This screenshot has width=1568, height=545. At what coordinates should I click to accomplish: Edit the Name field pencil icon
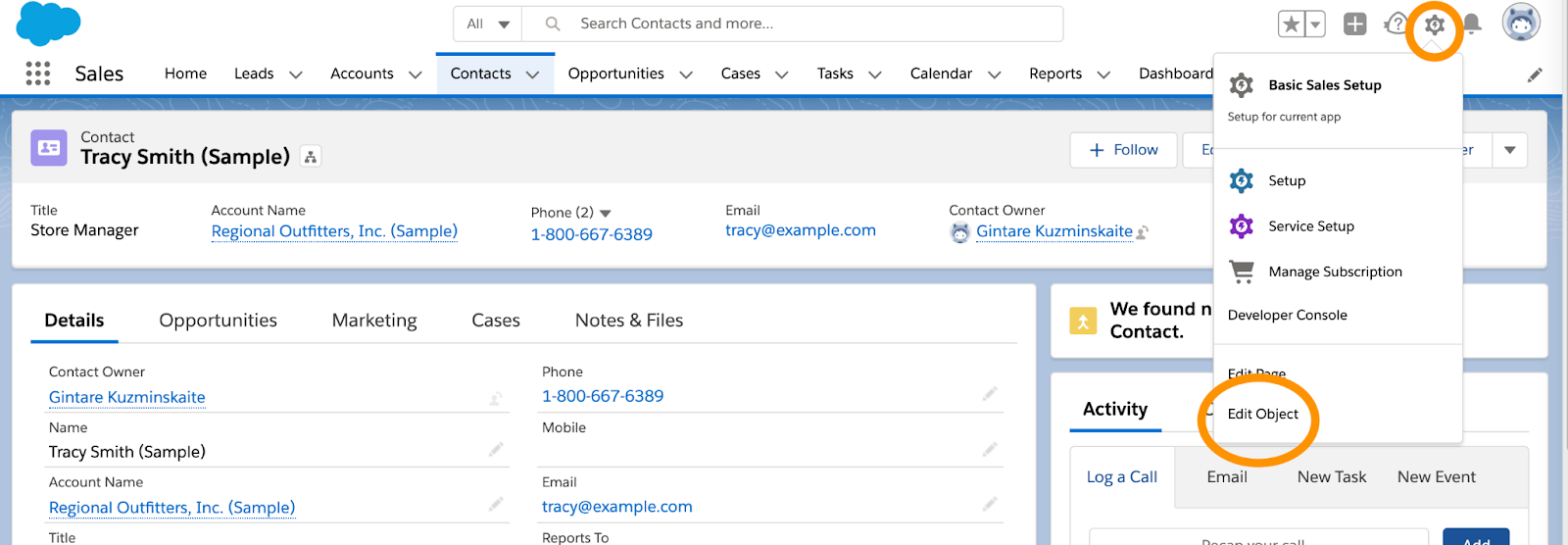[496, 449]
